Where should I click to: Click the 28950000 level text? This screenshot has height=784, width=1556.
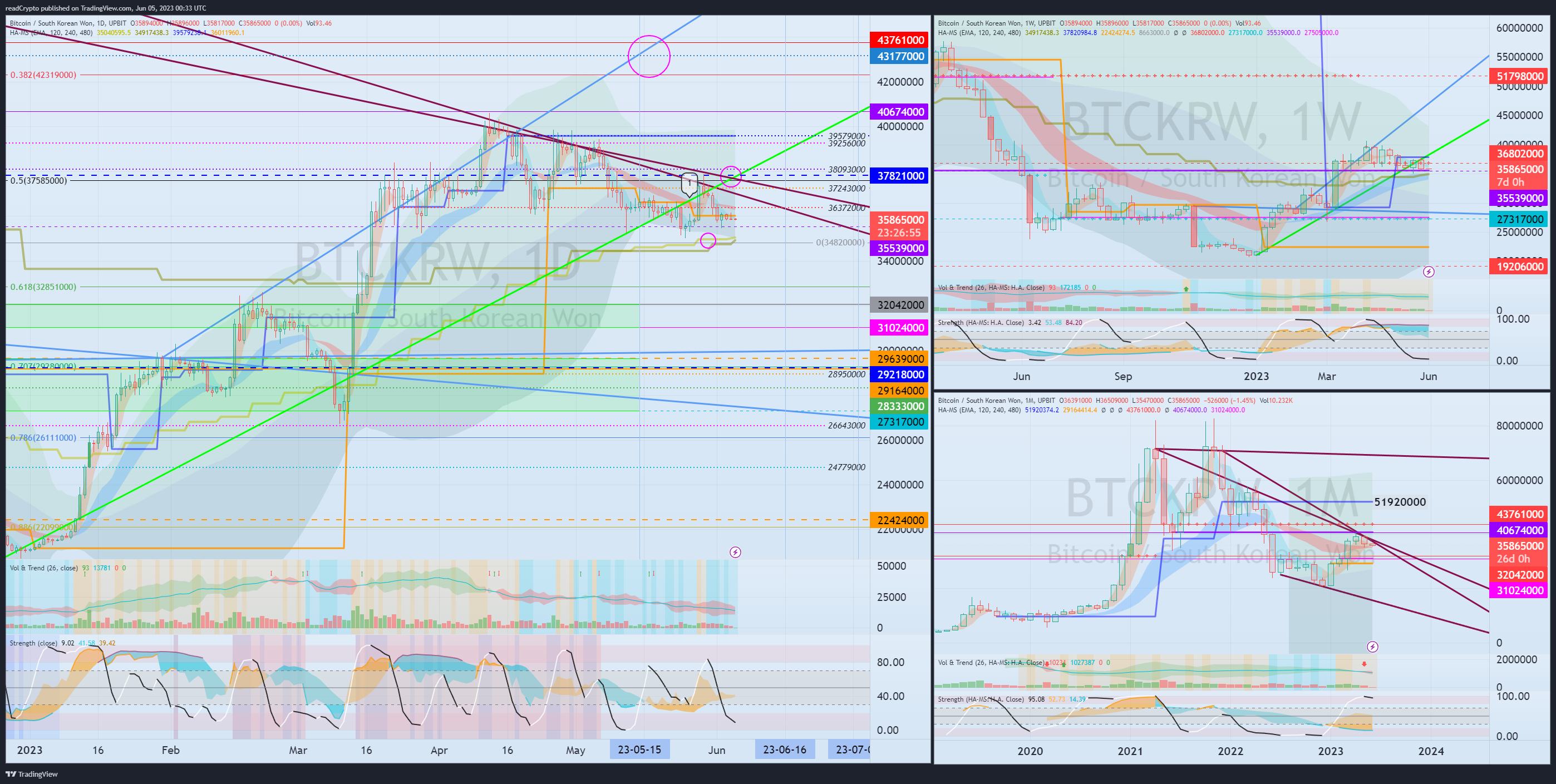[x=846, y=374]
